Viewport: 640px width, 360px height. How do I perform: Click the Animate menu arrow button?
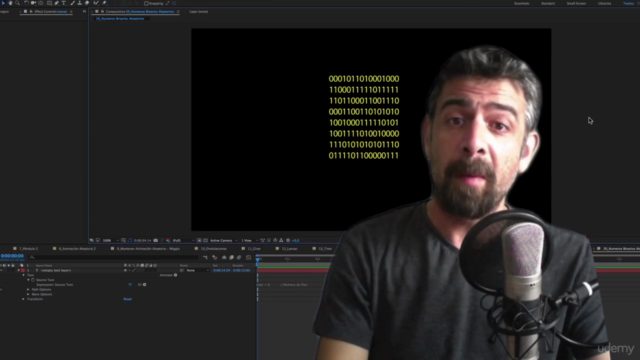[175, 275]
